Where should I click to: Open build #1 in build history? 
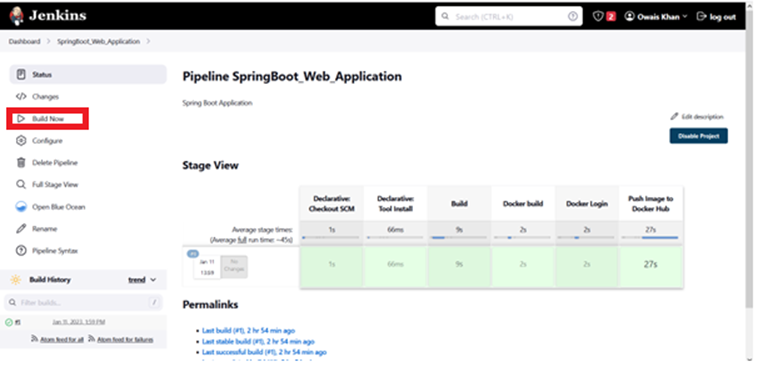17,322
